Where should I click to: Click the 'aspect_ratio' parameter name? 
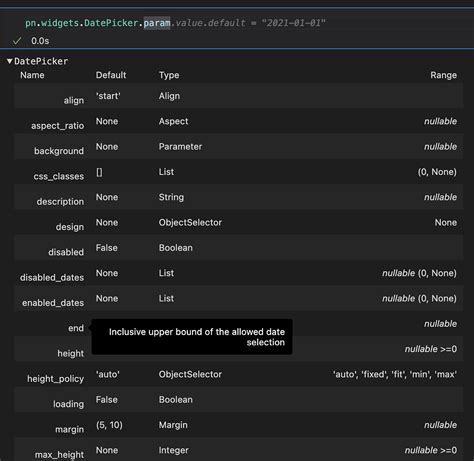(x=57, y=126)
